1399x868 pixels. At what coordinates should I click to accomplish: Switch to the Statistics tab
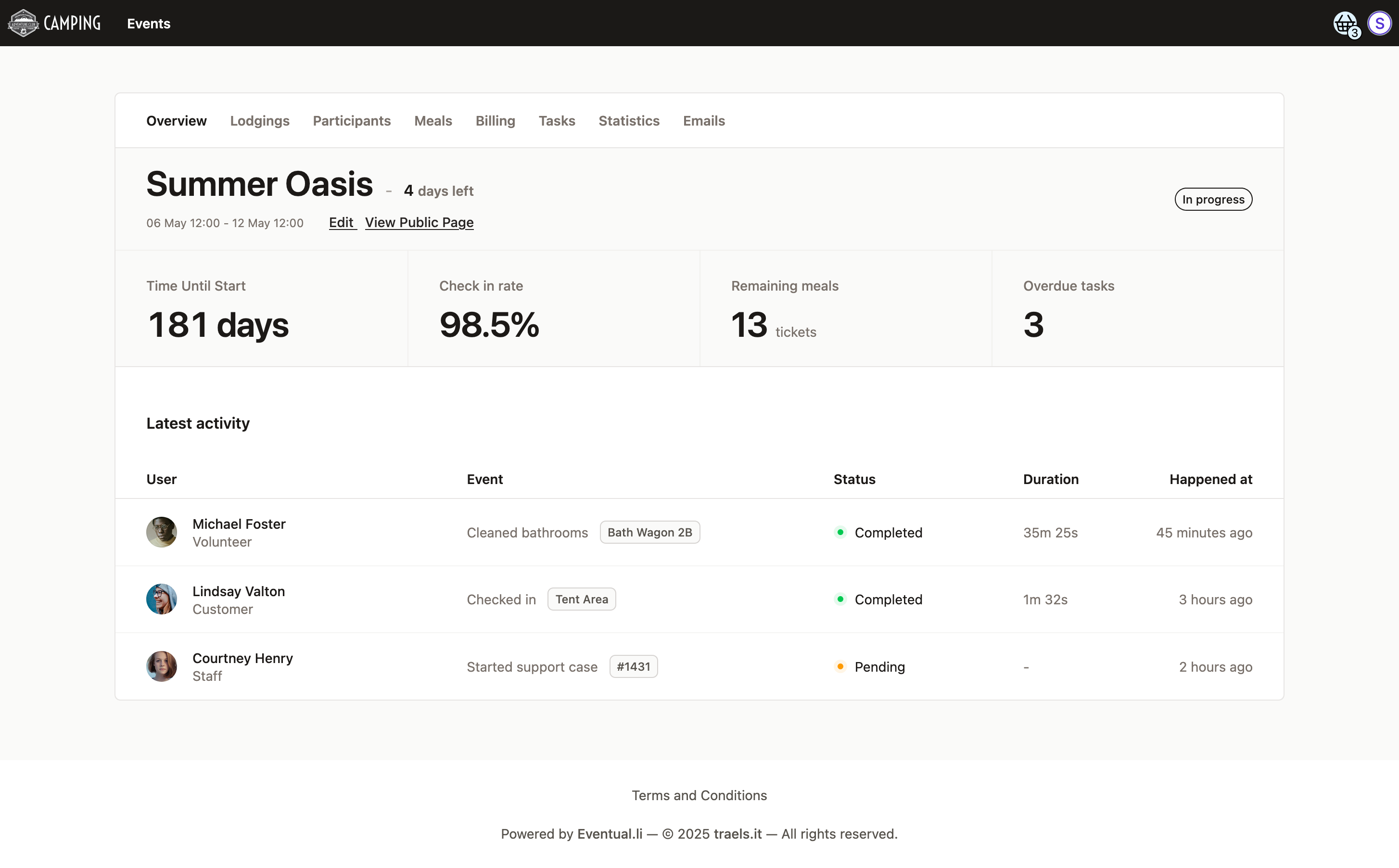point(629,121)
